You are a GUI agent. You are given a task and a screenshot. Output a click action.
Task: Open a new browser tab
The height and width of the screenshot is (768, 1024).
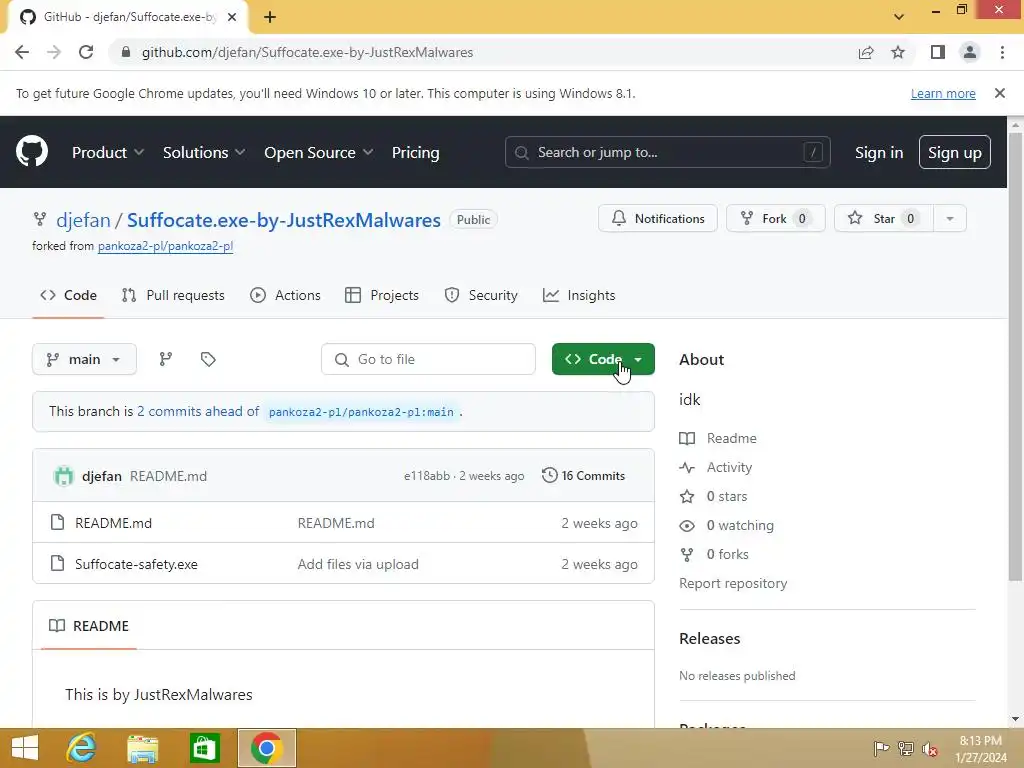pyautogui.click(x=270, y=17)
